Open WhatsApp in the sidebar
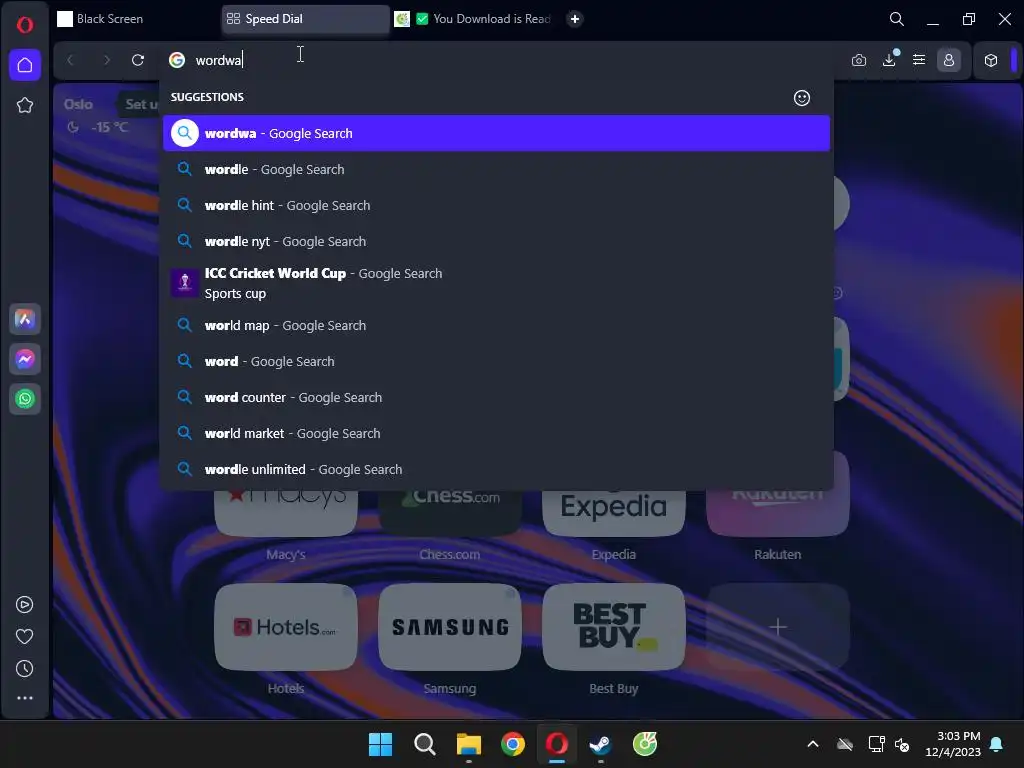Viewport: 1024px width, 768px height. pyautogui.click(x=25, y=398)
